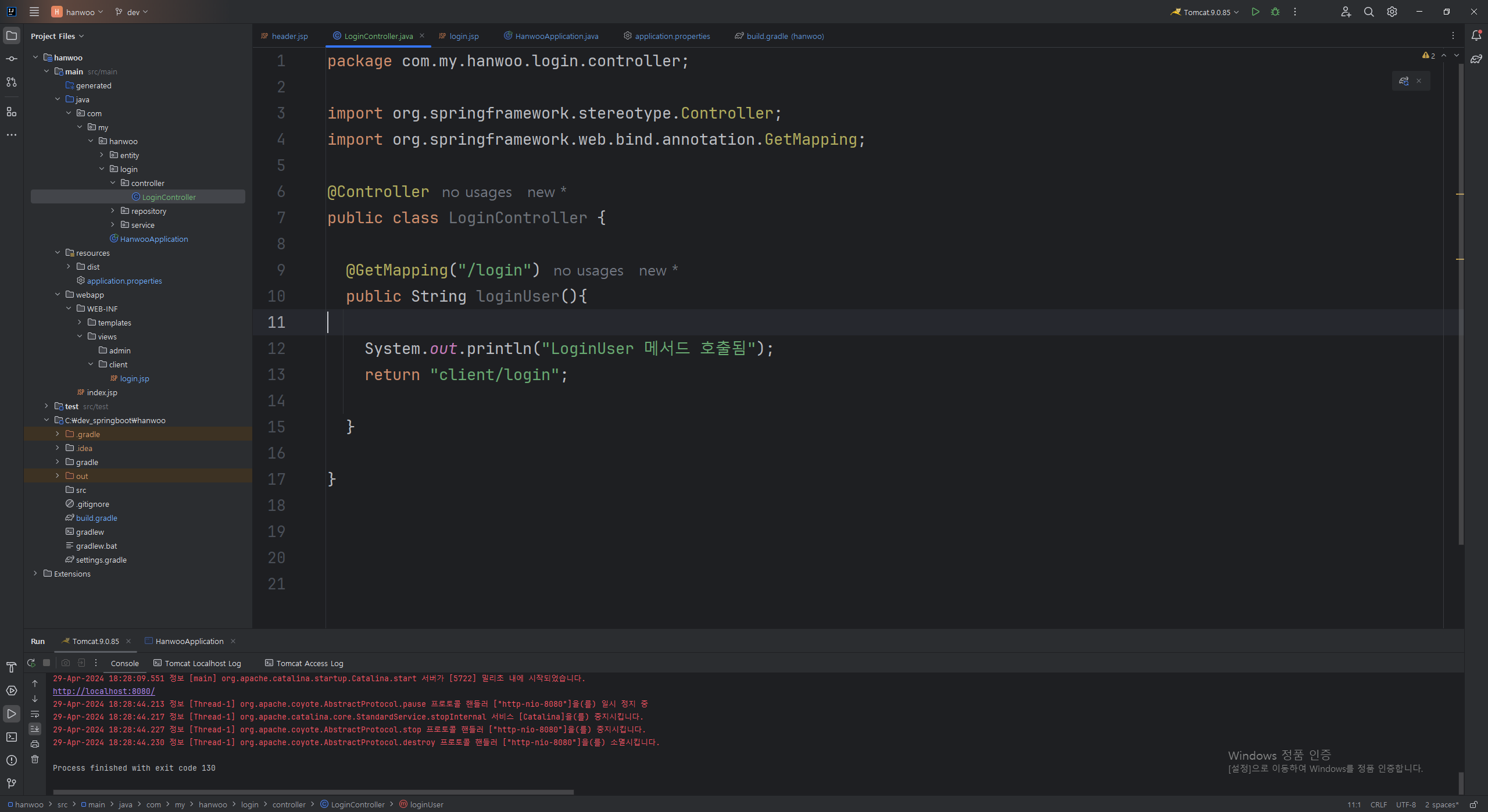Click the CRLF line separator widget
Screen dimensions: 1488x812
pyautogui.click(x=1378, y=804)
